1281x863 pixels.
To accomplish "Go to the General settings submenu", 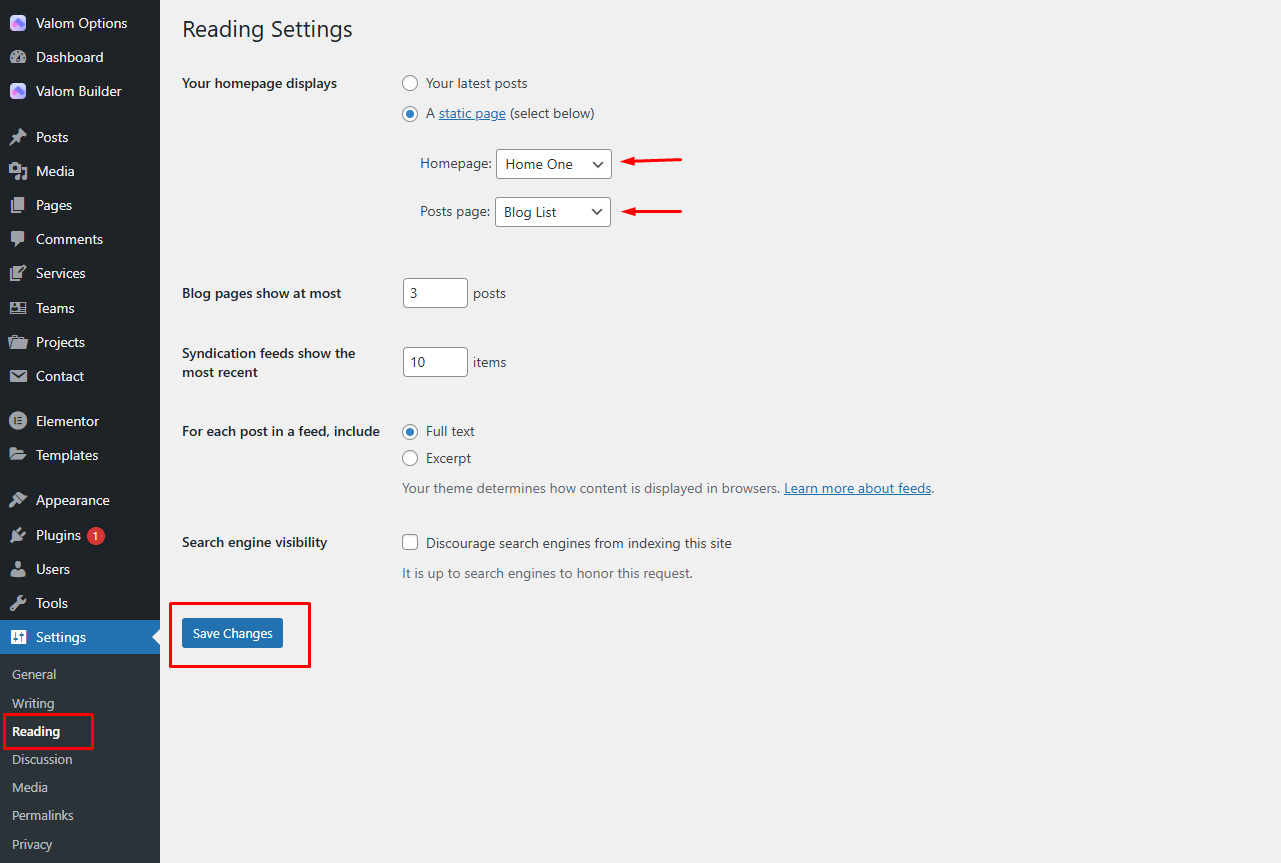I will click(x=34, y=674).
